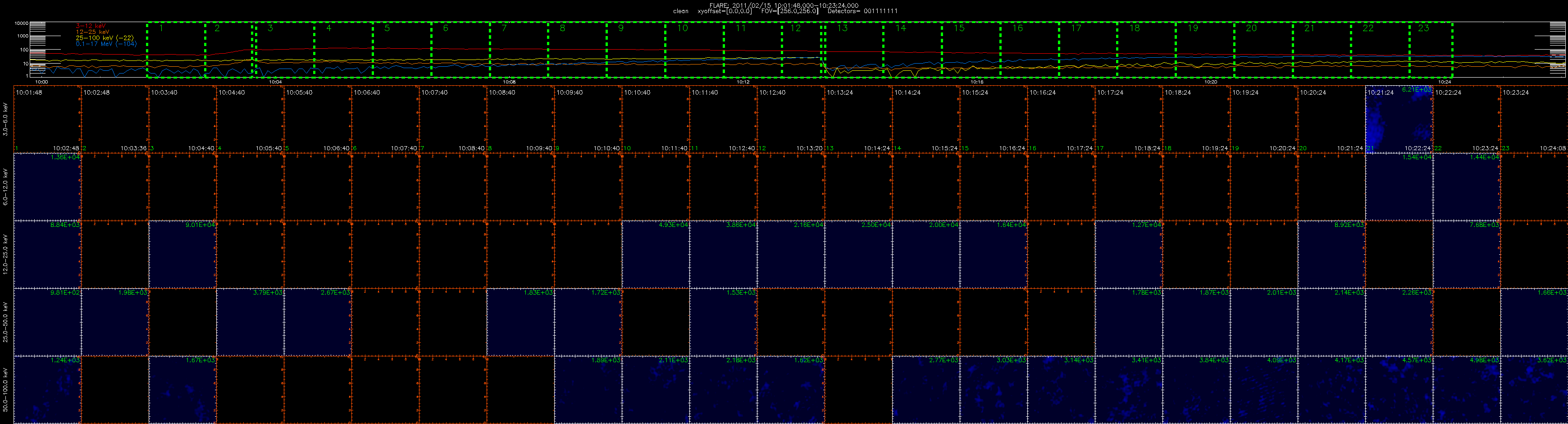The image size is (1568, 424).
Task: Click the orange '12-25 keV' legend entry
Action: pyautogui.click(x=92, y=32)
